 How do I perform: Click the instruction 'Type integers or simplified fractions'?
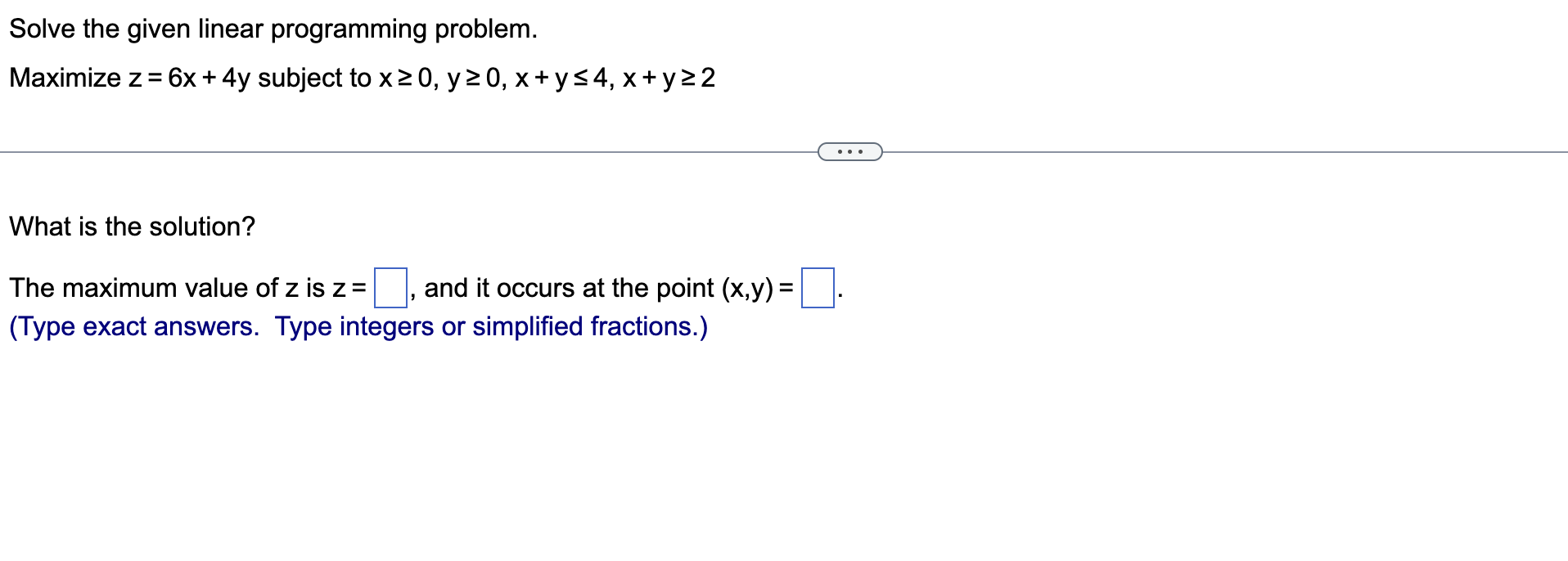pos(491,326)
